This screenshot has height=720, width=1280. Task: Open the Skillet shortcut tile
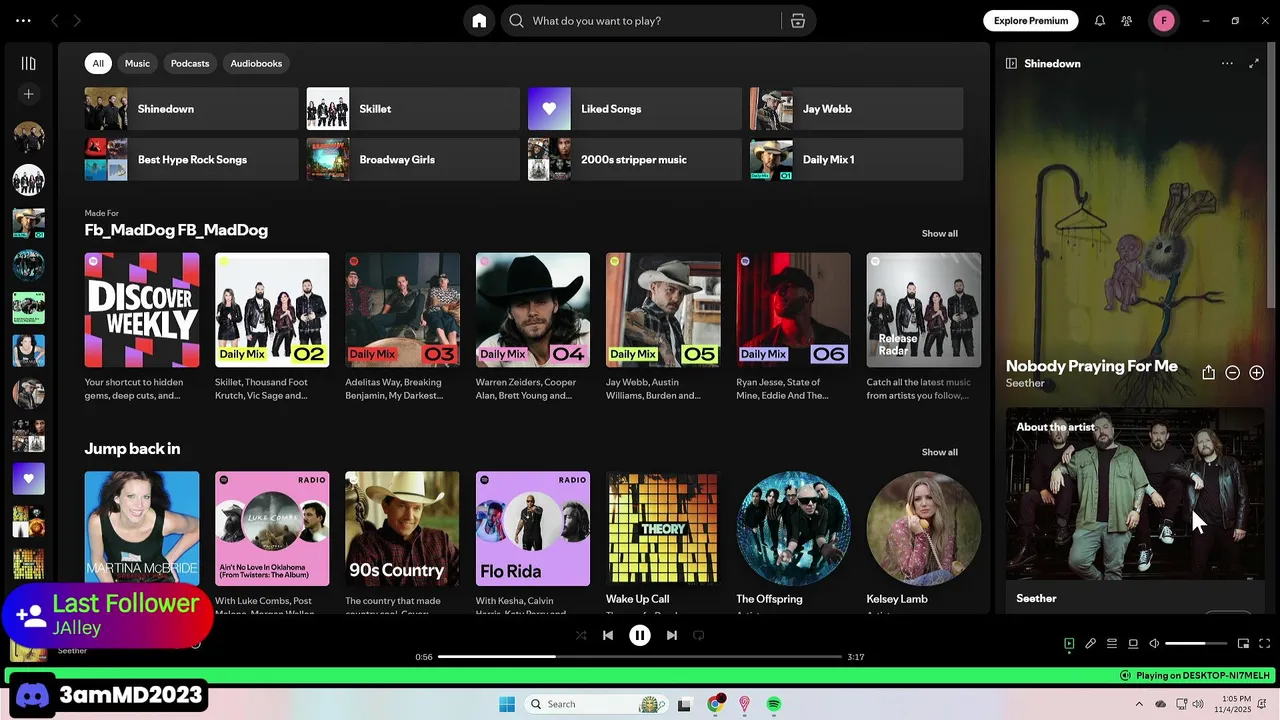click(413, 109)
